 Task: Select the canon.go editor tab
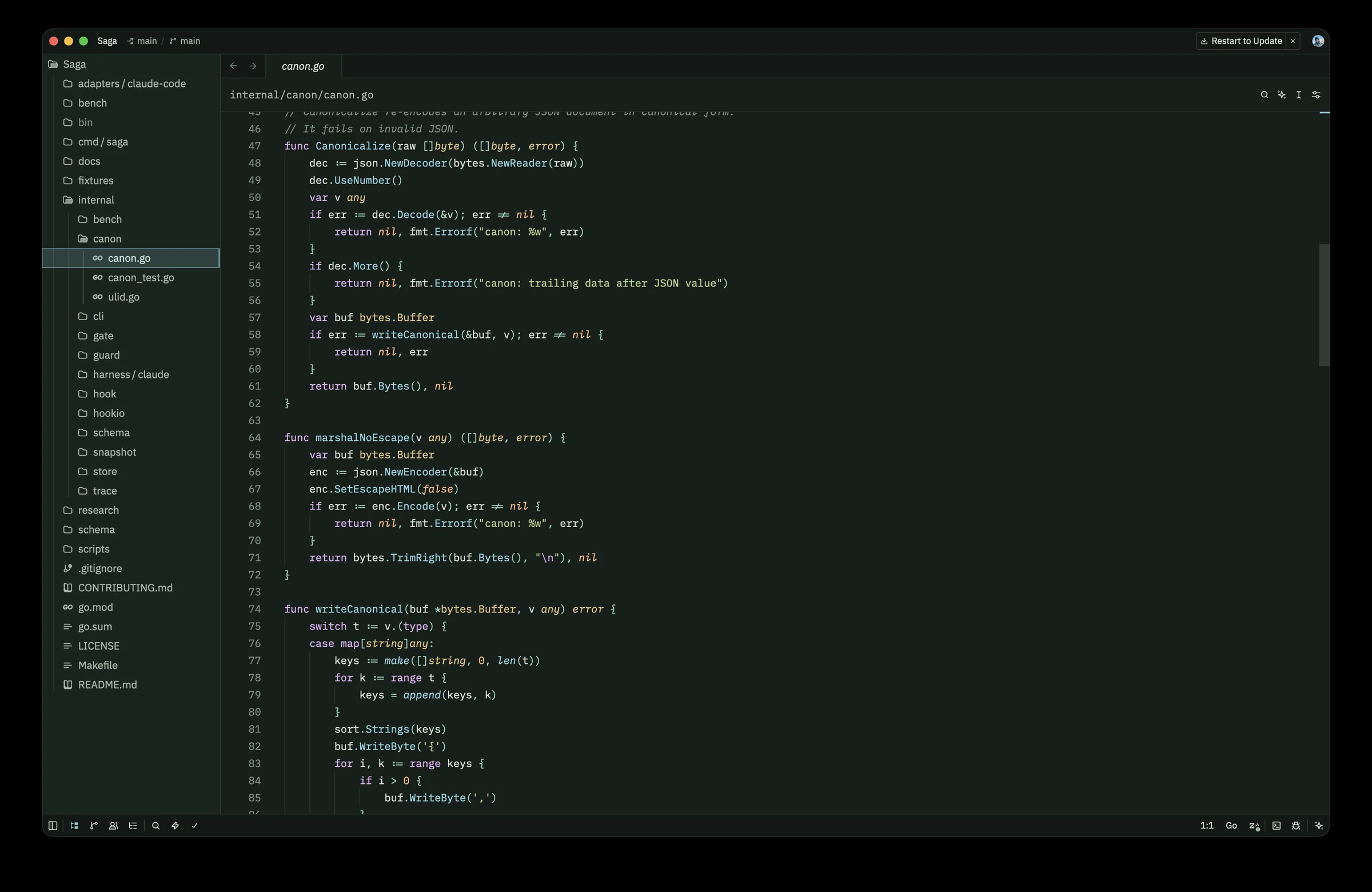(303, 66)
